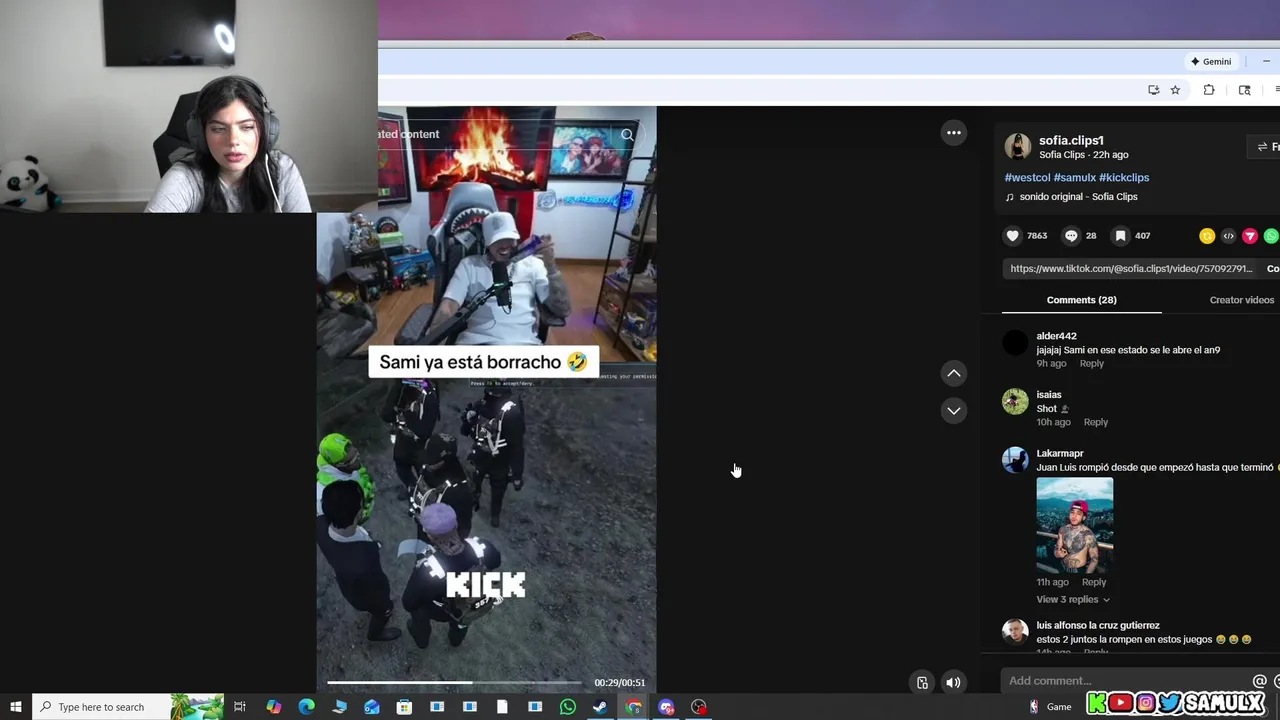The image size is (1280, 720).
Task: Bookmark page with the star icon
Action: click(1175, 90)
